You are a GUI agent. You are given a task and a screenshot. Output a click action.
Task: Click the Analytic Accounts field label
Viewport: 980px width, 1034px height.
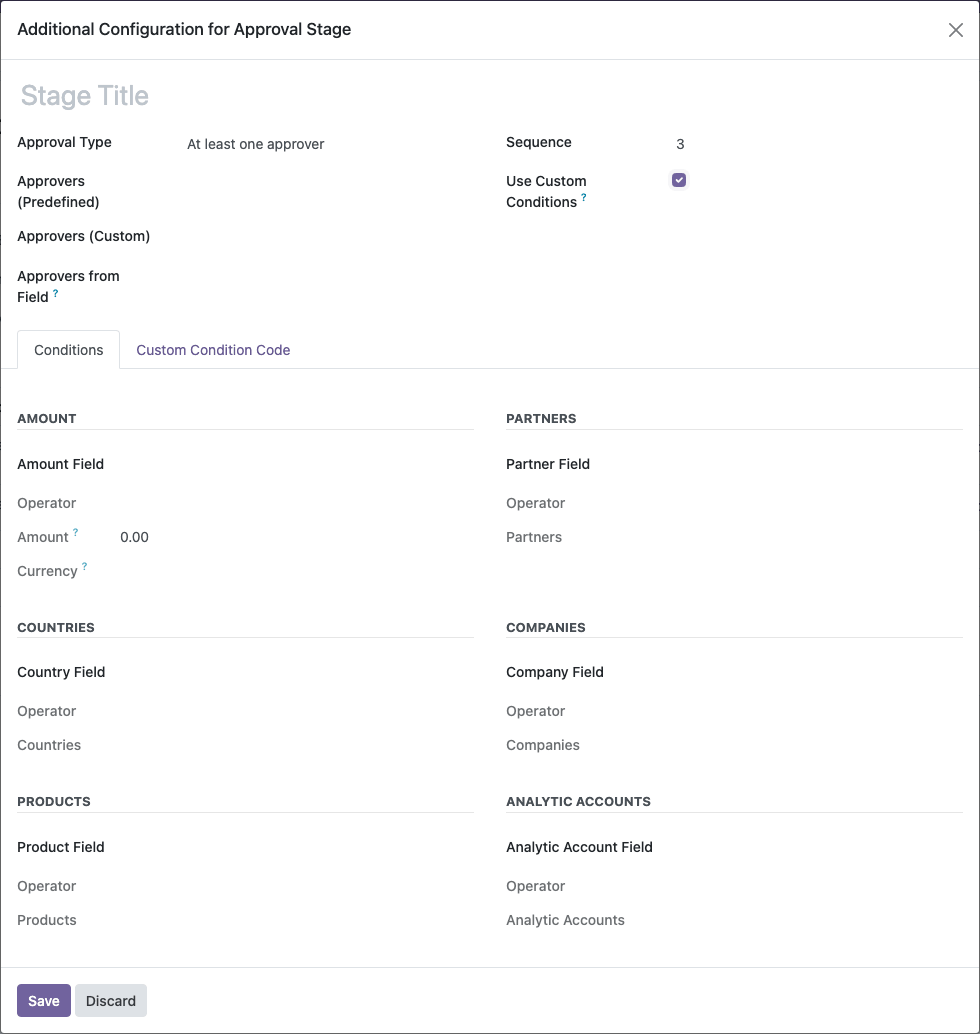[565, 920]
